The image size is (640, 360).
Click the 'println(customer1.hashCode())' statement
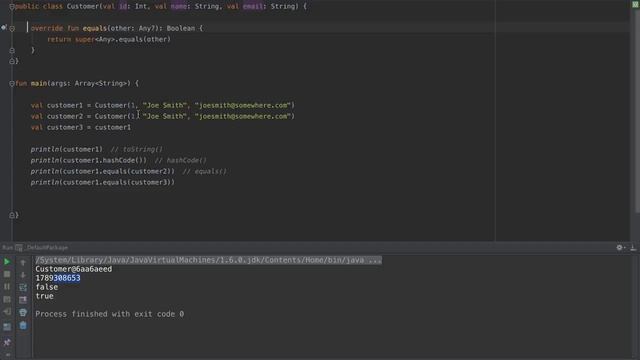89,160
